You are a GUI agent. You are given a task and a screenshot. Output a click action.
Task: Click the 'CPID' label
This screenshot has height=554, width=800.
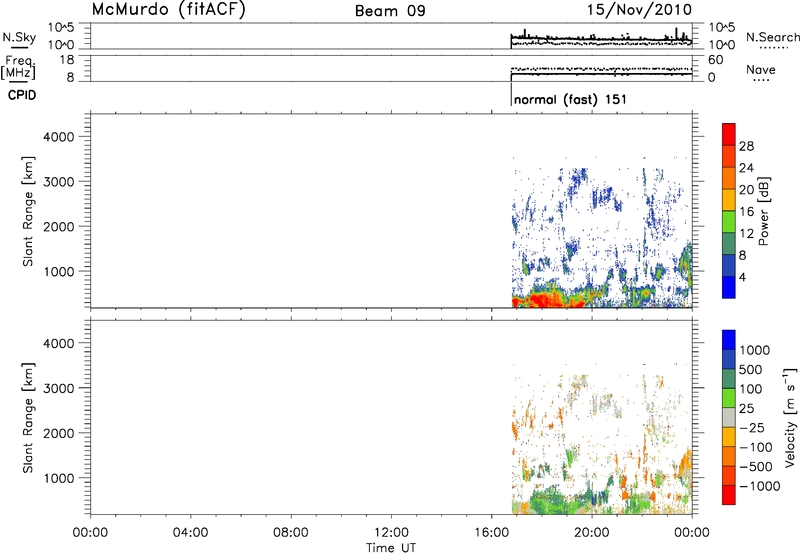pos(22,95)
